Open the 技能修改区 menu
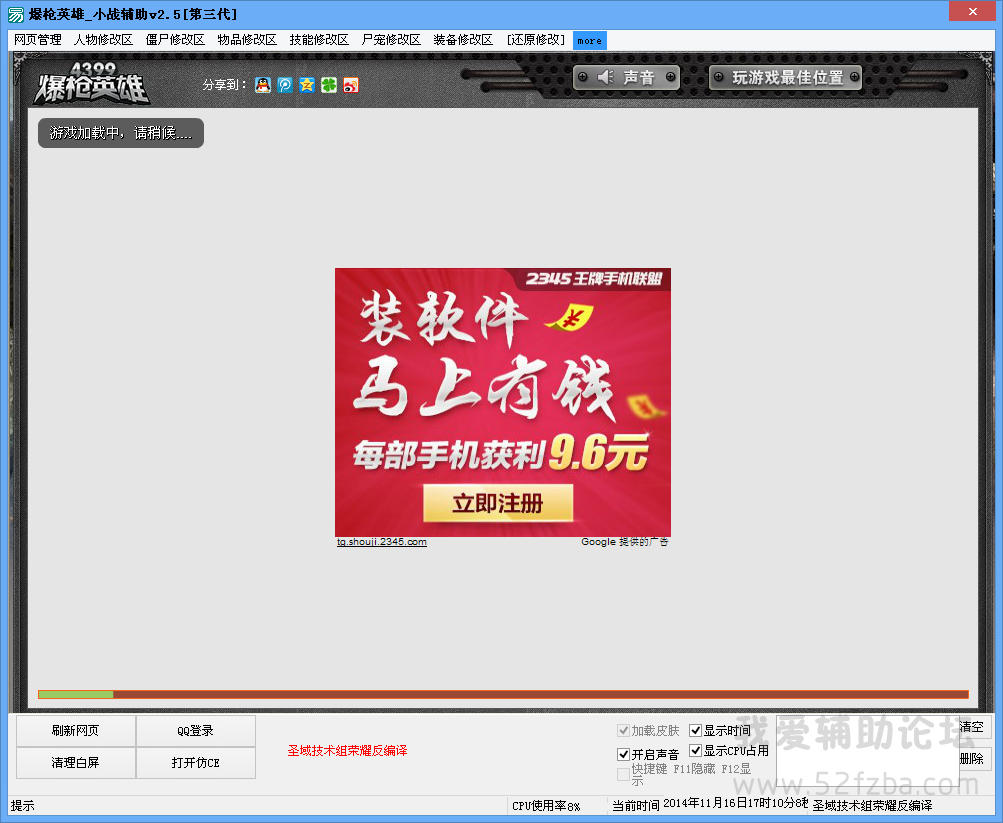This screenshot has height=823, width=1003. pyautogui.click(x=319, y=40)
